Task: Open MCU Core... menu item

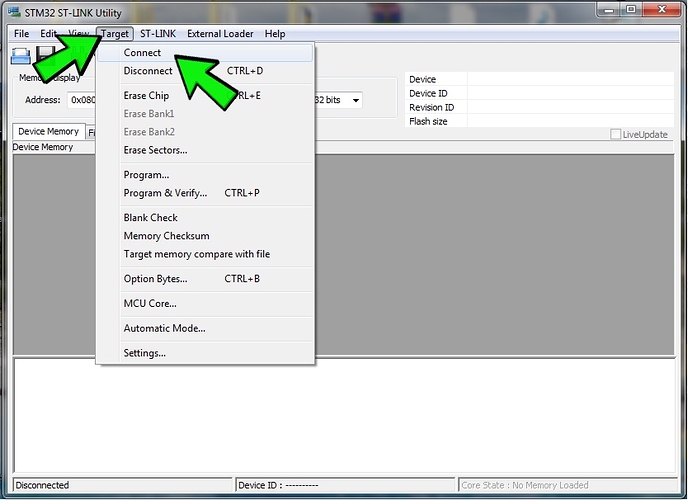Action: 205,304
